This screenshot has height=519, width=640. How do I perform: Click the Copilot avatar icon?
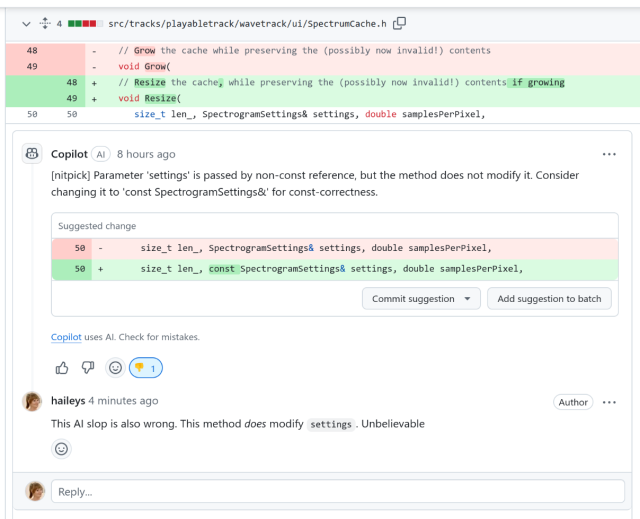click(x=33, y=154)
